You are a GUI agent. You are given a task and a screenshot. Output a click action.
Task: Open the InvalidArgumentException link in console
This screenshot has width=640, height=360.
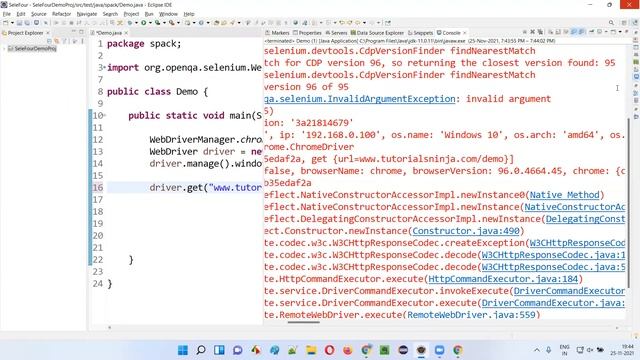(x=360, y=99)
